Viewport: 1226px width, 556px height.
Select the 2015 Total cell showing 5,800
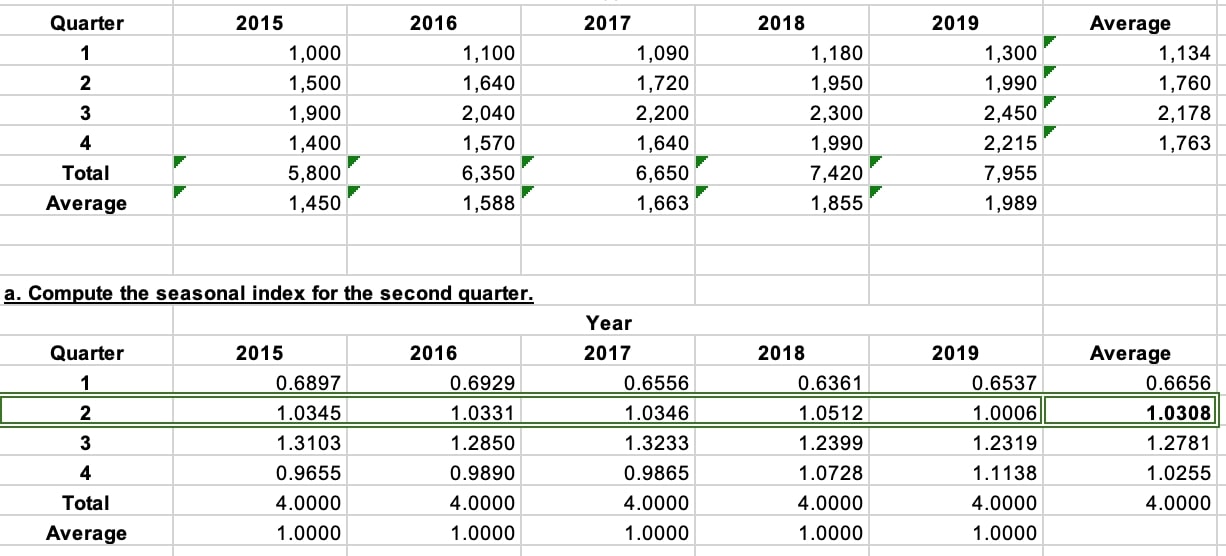coord(260,173)
